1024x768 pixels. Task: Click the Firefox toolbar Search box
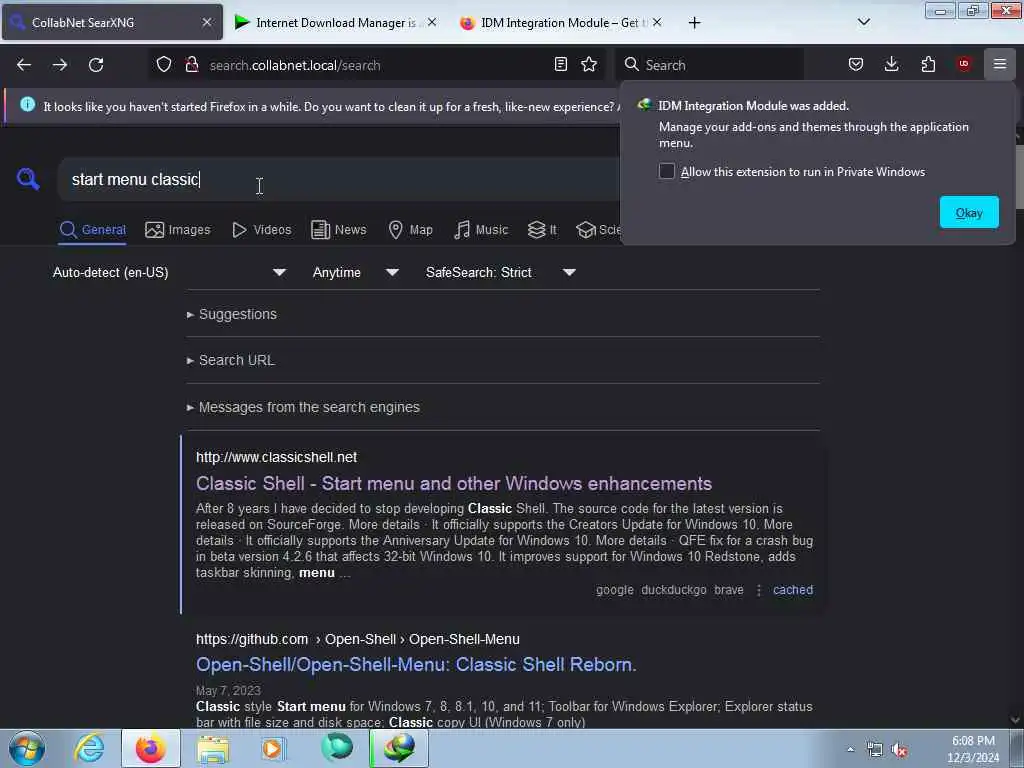tap(710, 65)
